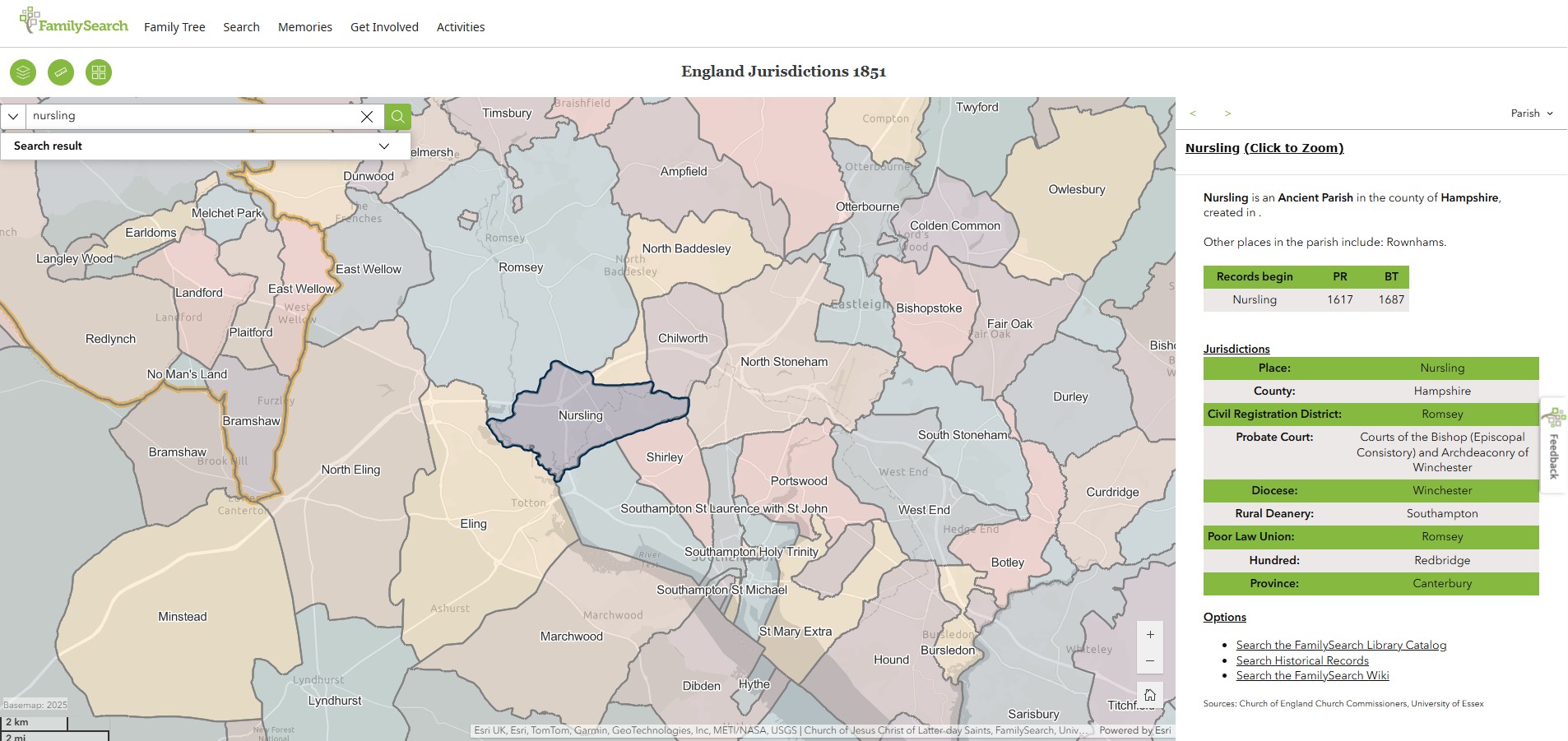1568x741 pixels.
Task: Reset map to default extent with home icon
Action: click(x=1150, y=693)
